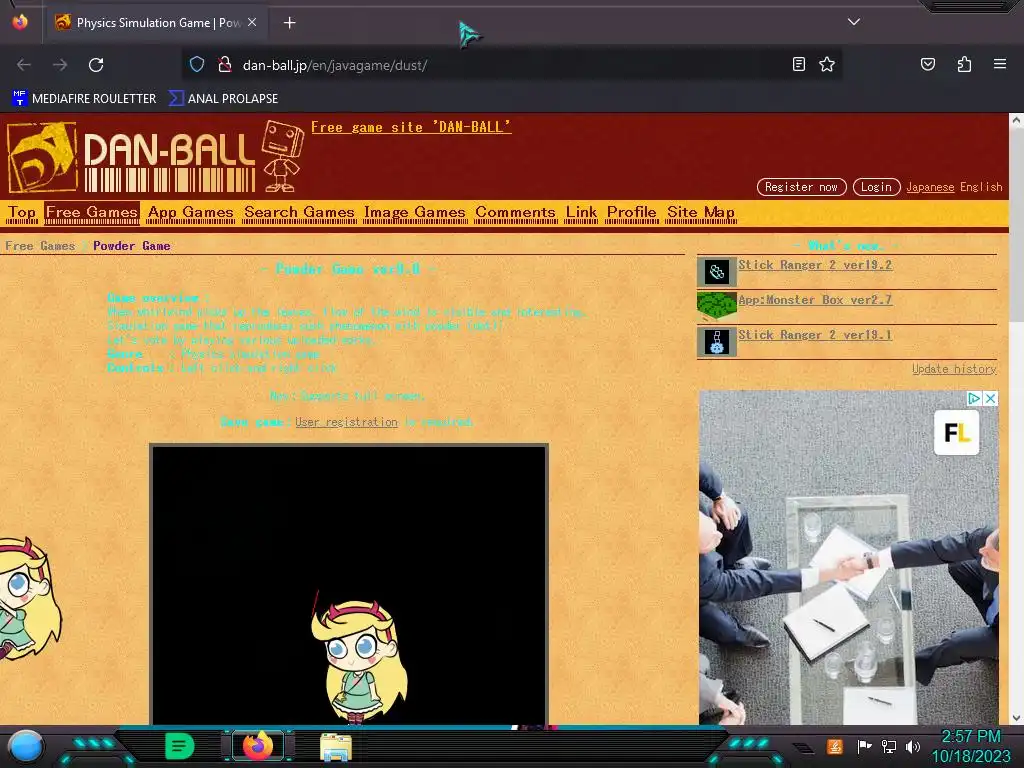
Task: Toggle Reader View in address bar
Action: point(798,64)
